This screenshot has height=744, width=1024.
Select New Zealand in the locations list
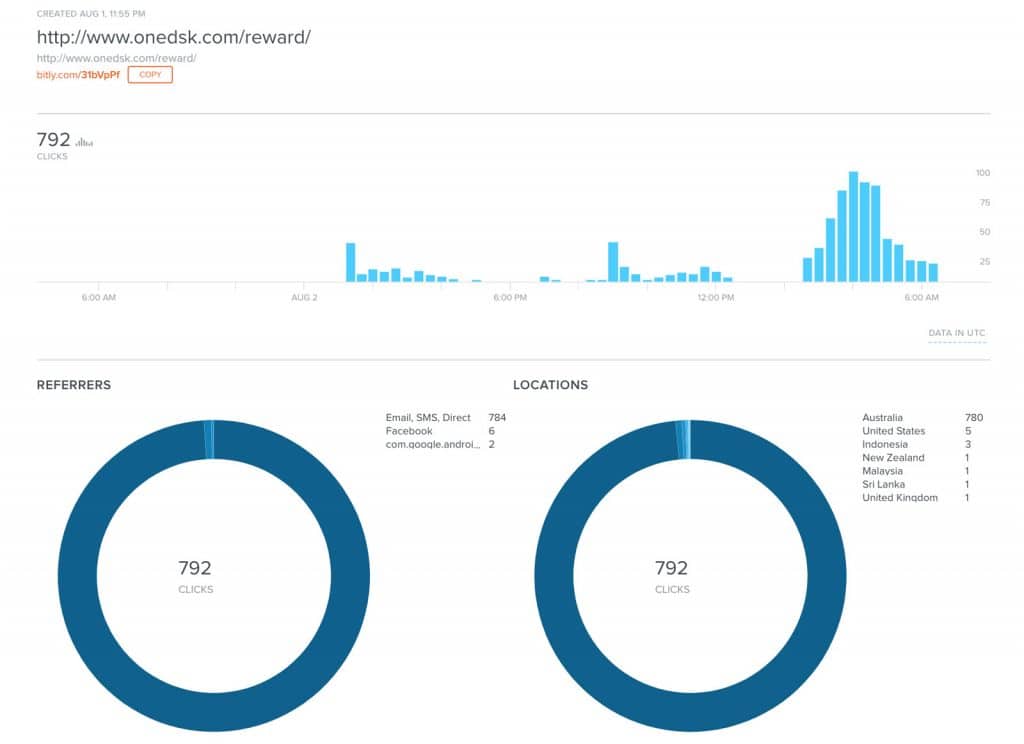click(x=893, y=458)
